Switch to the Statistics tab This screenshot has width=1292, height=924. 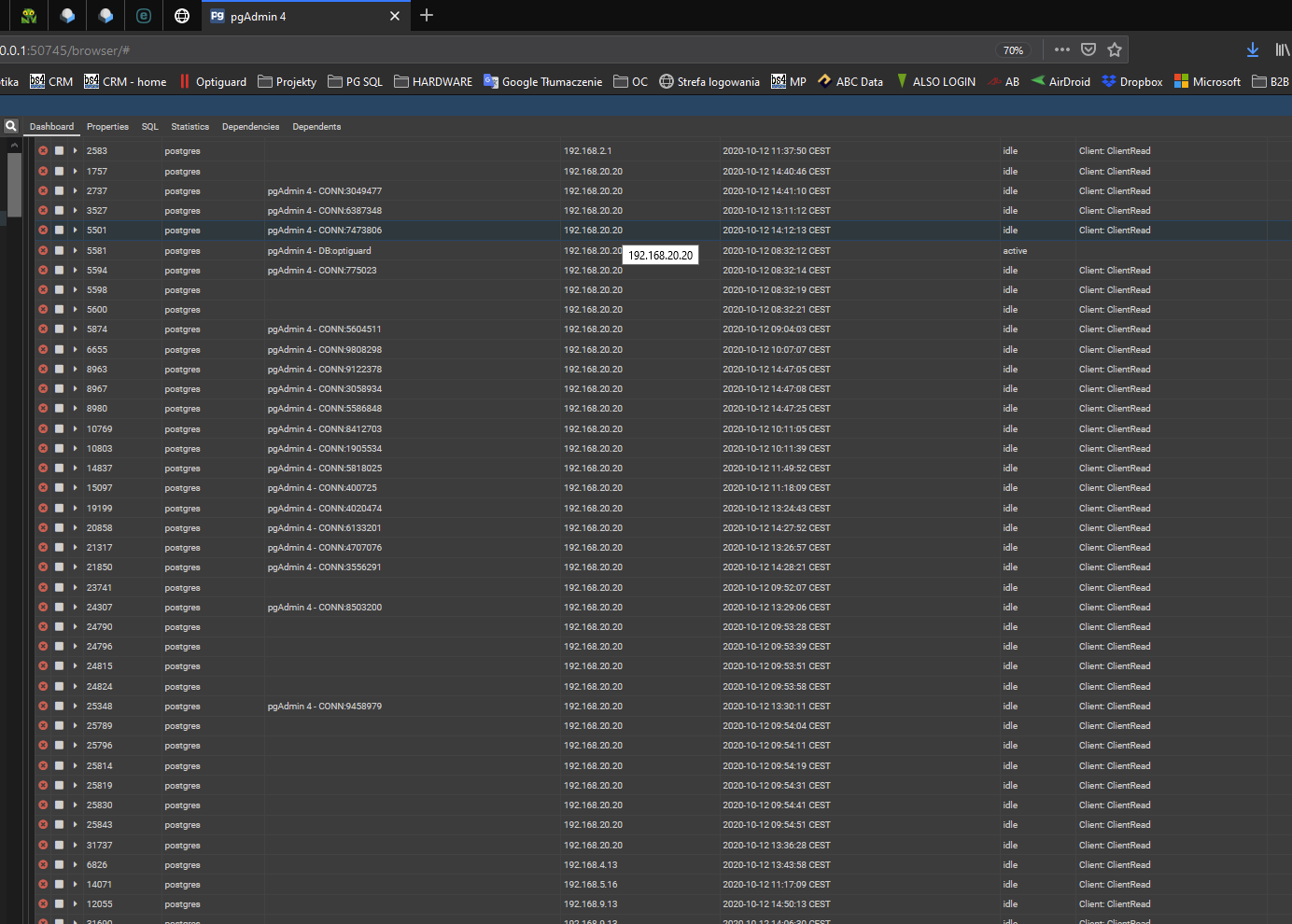click(190, 126)
